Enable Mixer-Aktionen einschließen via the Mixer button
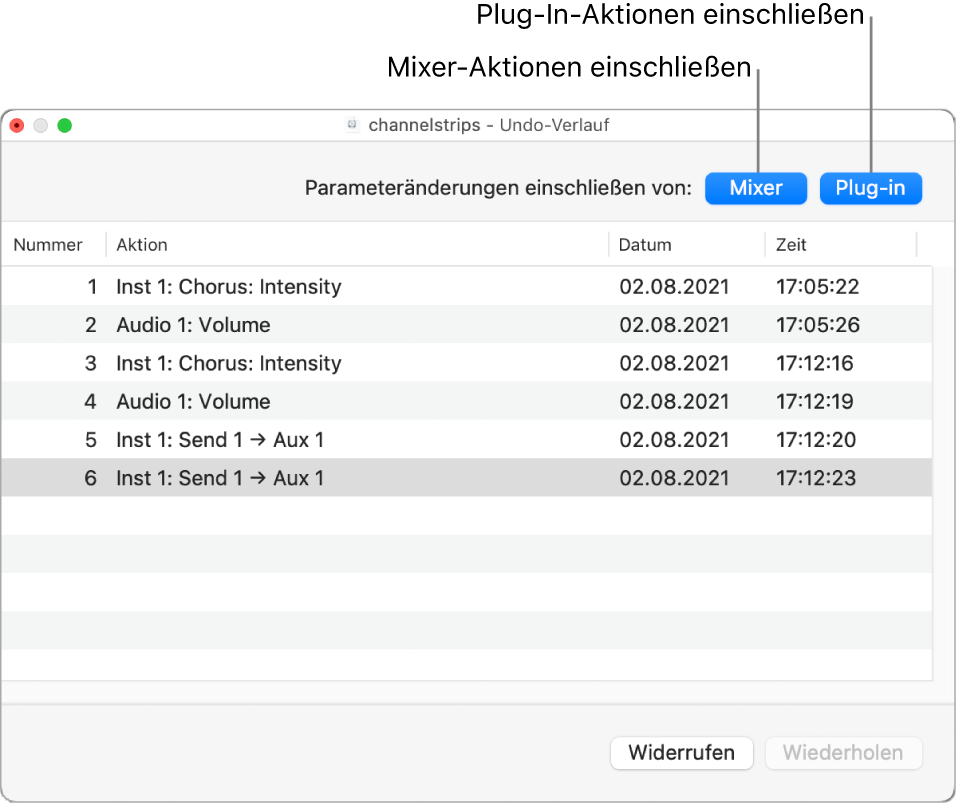Viewport: 960px width, 803px height. pos(756,188)
